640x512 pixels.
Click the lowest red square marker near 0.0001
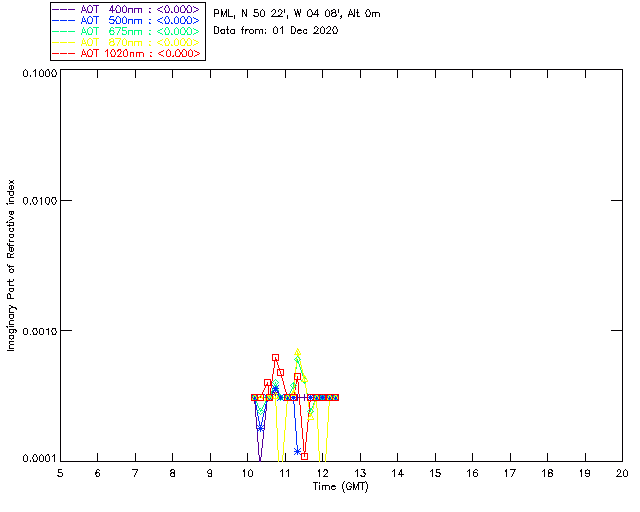coord(304,456)
